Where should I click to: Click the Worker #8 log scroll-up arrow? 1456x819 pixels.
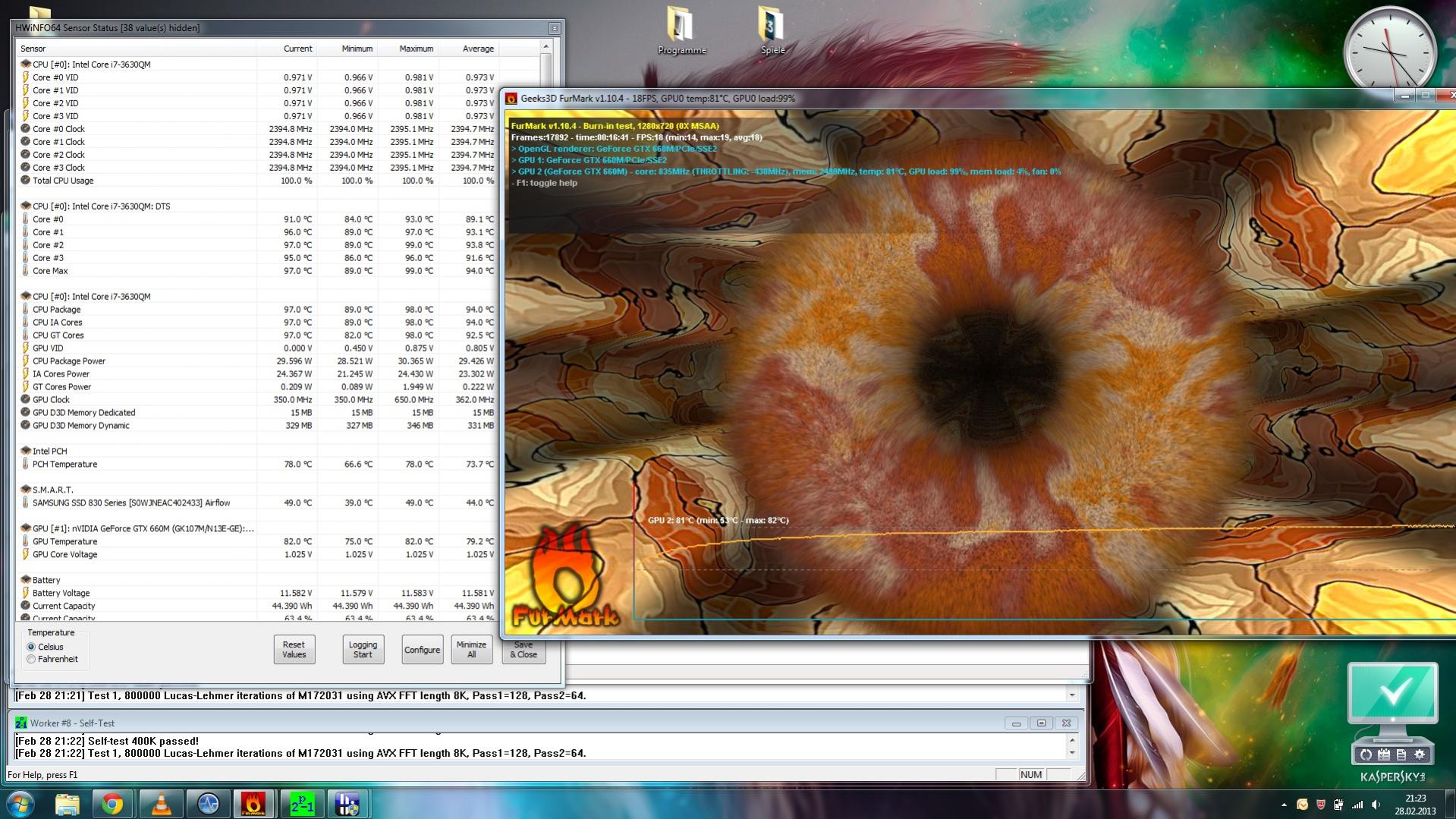click(x=1072, y=740)
